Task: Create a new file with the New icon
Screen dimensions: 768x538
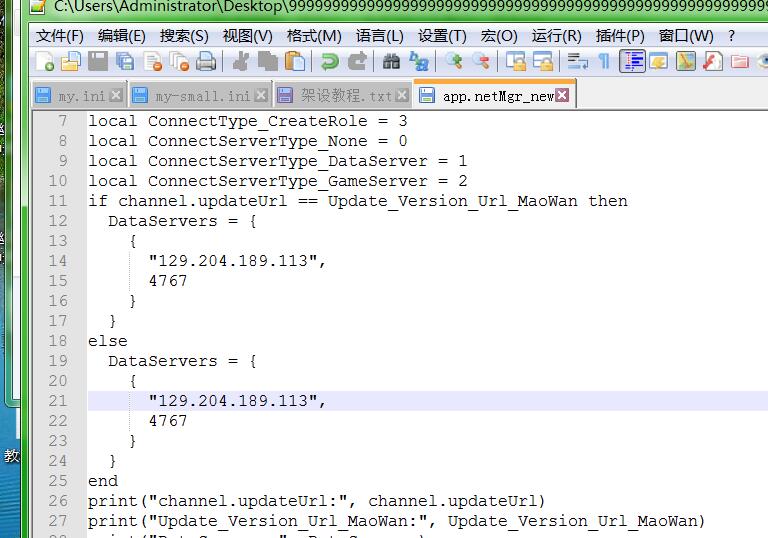Action: coord(45,62)
